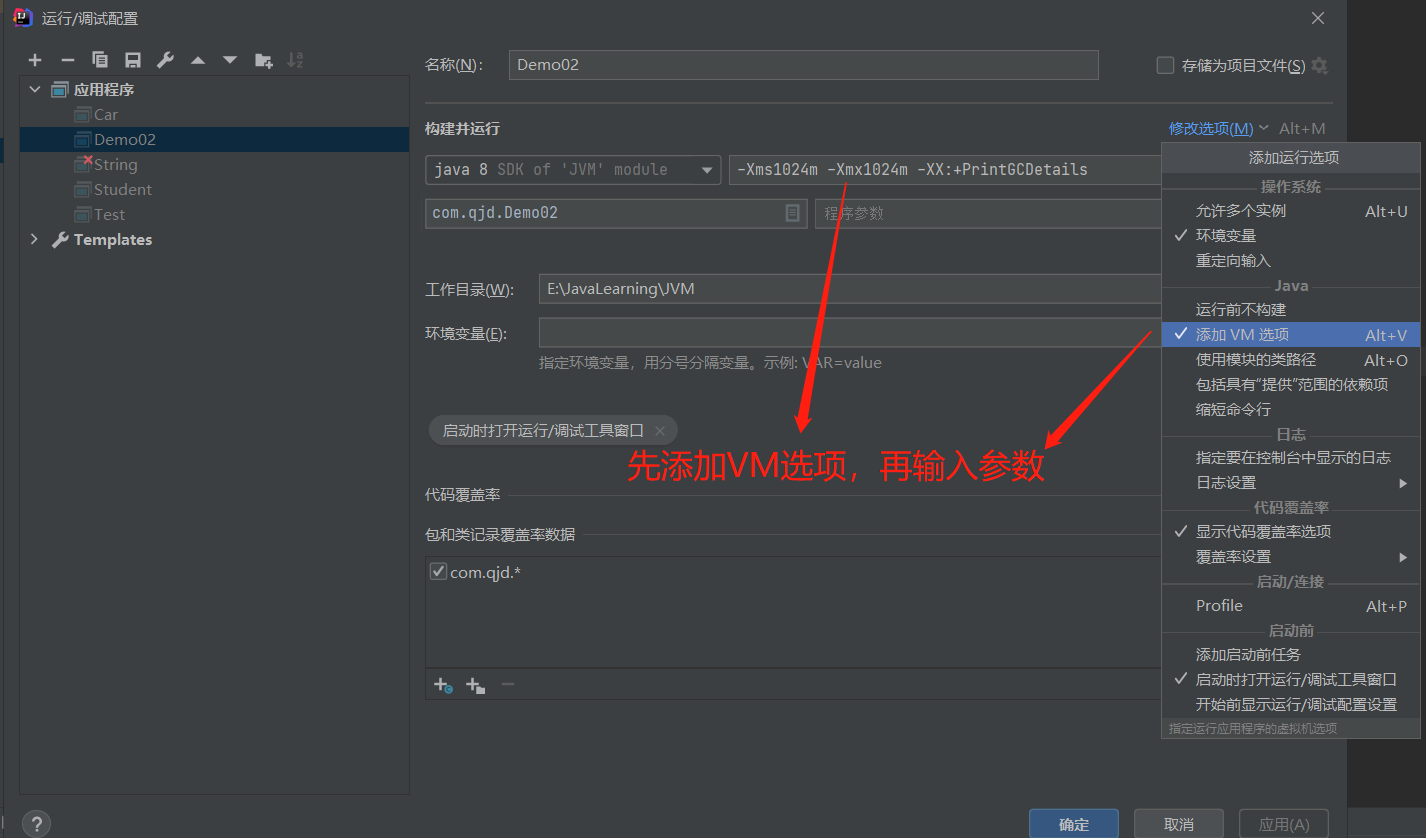The image size is (1426, 838).
Task: Select 使用模块的类路径 menu option
Action: pos(1291,360)
